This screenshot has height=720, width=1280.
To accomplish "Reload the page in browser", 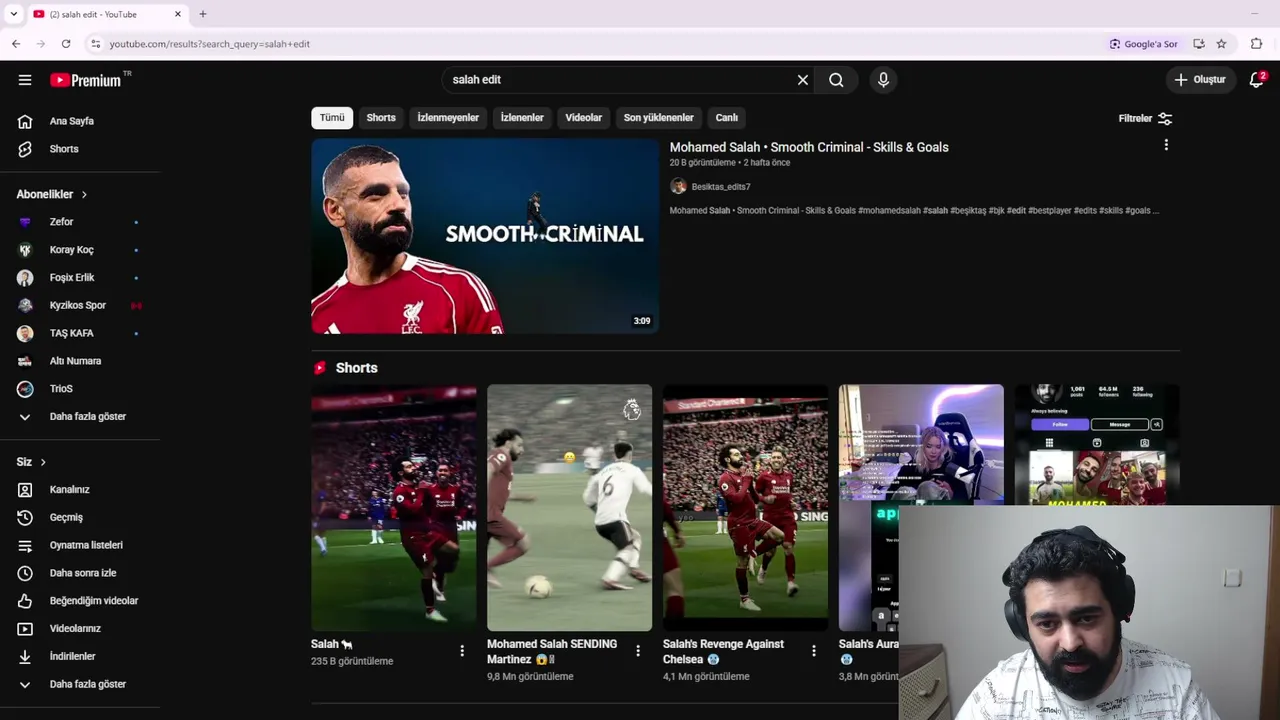I will [x=66, y=44].
